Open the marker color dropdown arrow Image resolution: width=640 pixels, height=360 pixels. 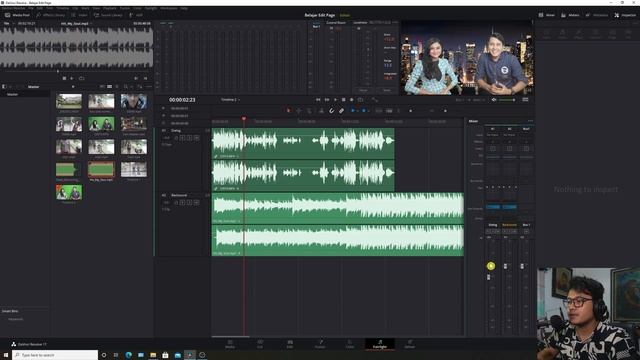pos(368,111)
